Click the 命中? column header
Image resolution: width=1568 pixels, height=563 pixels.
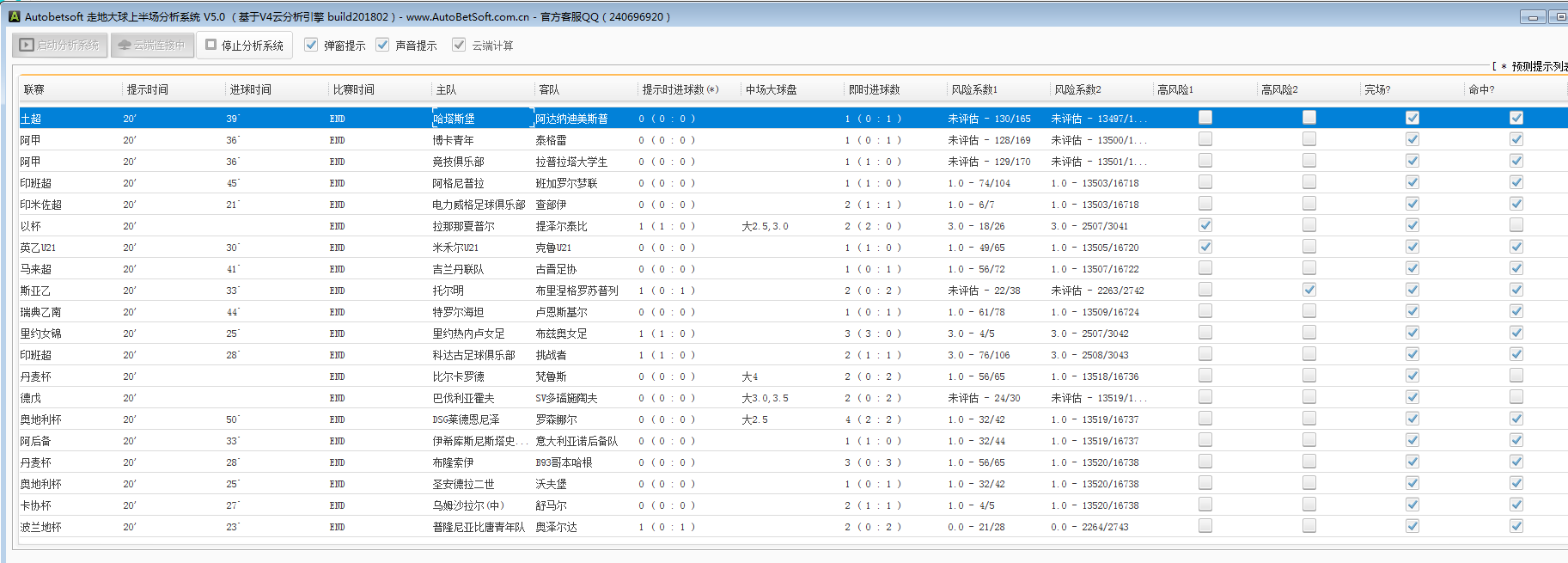click(x=1481, y=89)
